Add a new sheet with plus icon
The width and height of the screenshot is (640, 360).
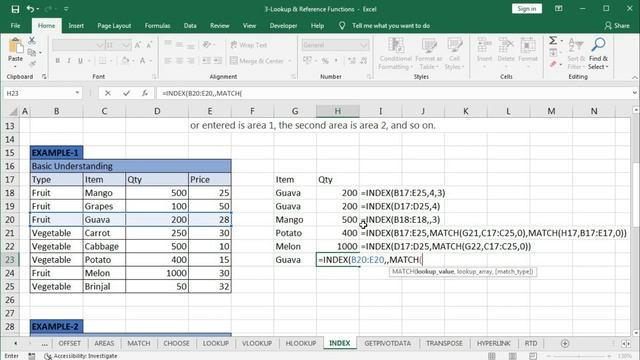[x=565, y=344]
